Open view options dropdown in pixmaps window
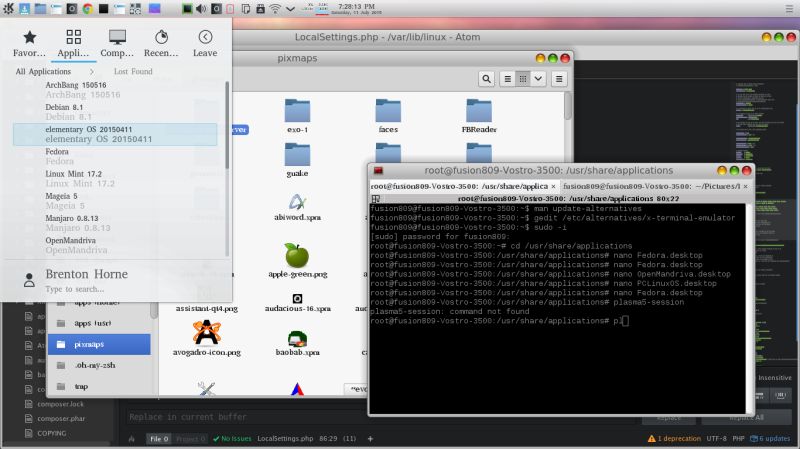This screenshot has width=800, height=449. pyautogui.click(x=538, y=79)
